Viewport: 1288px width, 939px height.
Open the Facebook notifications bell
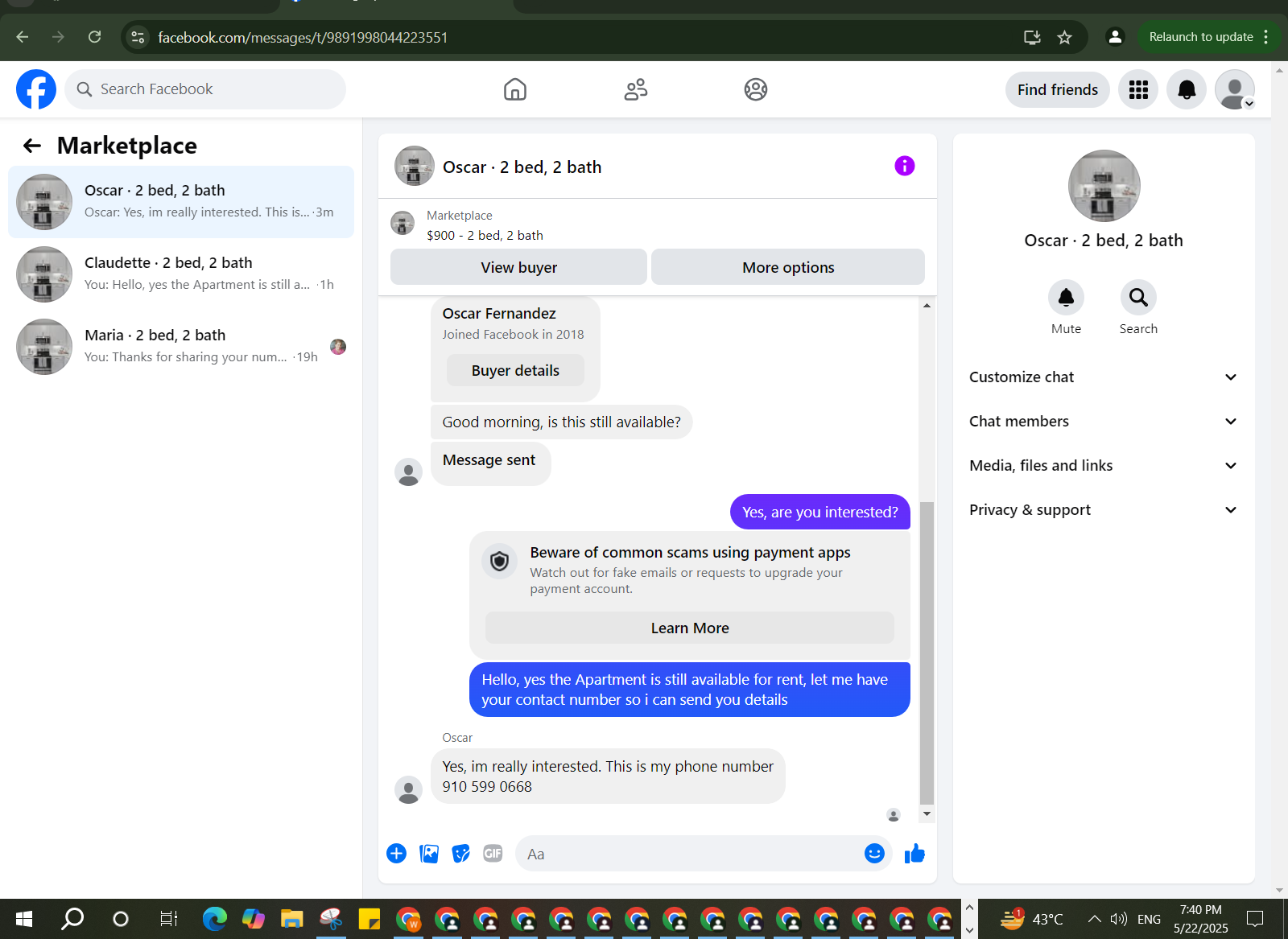1187,89
